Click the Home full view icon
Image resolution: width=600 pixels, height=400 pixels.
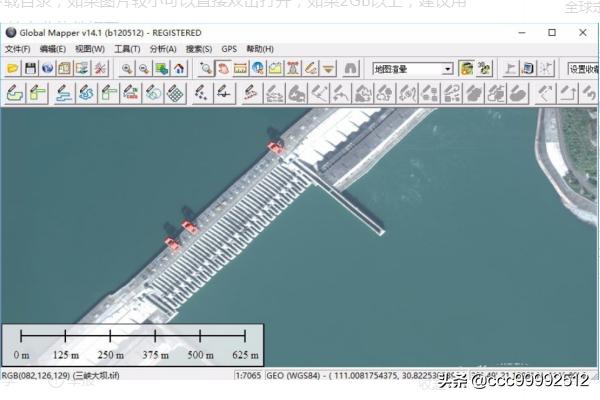pos(178,69)
